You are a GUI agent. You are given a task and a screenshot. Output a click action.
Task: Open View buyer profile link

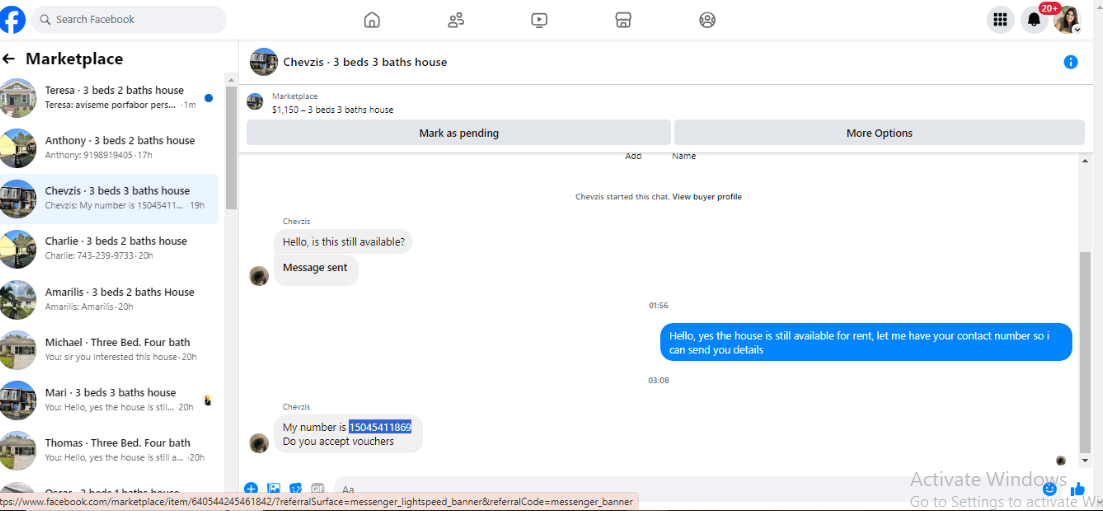[x=706, y=197]
